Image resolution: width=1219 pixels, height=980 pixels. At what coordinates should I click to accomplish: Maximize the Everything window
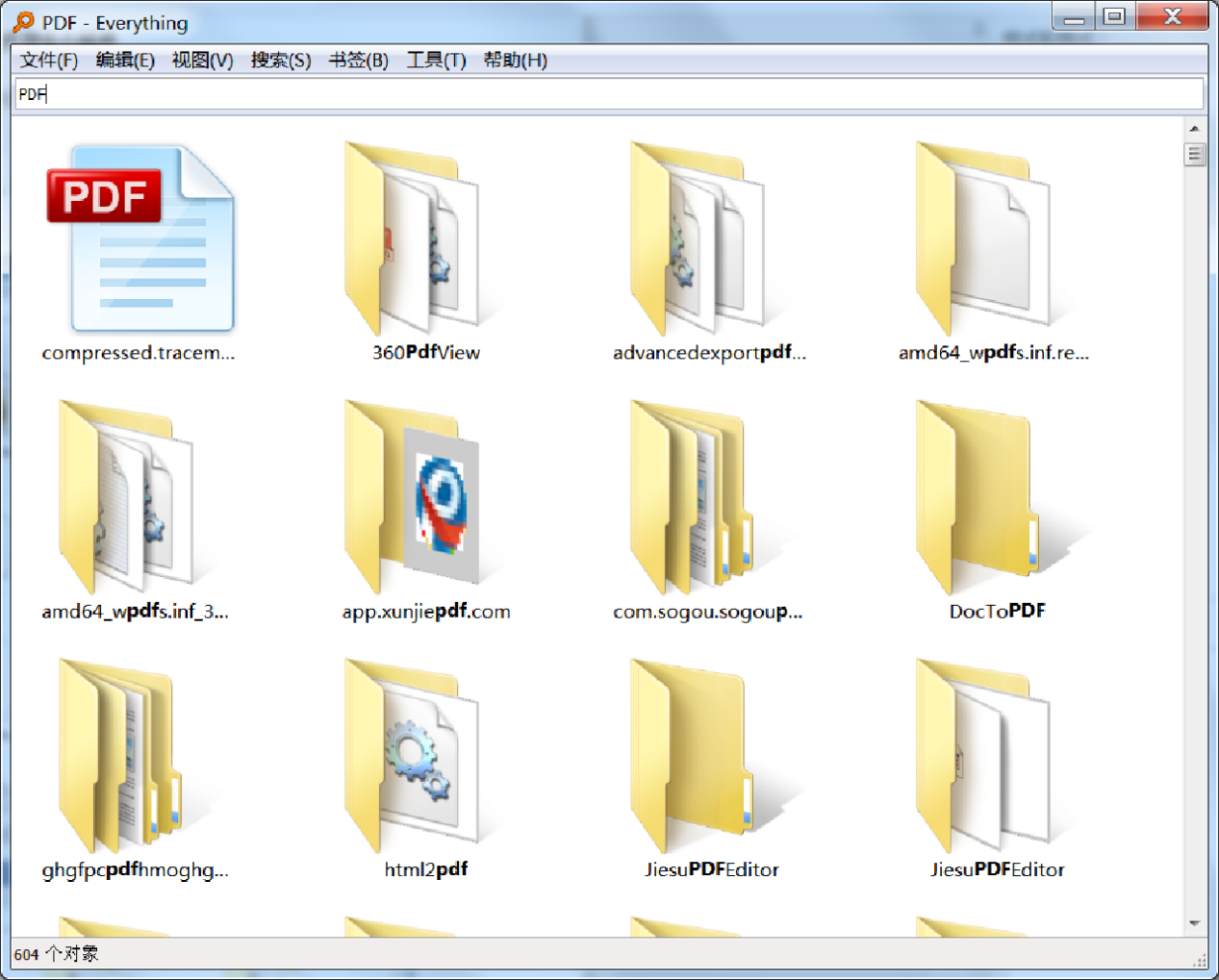point(1115,16)
